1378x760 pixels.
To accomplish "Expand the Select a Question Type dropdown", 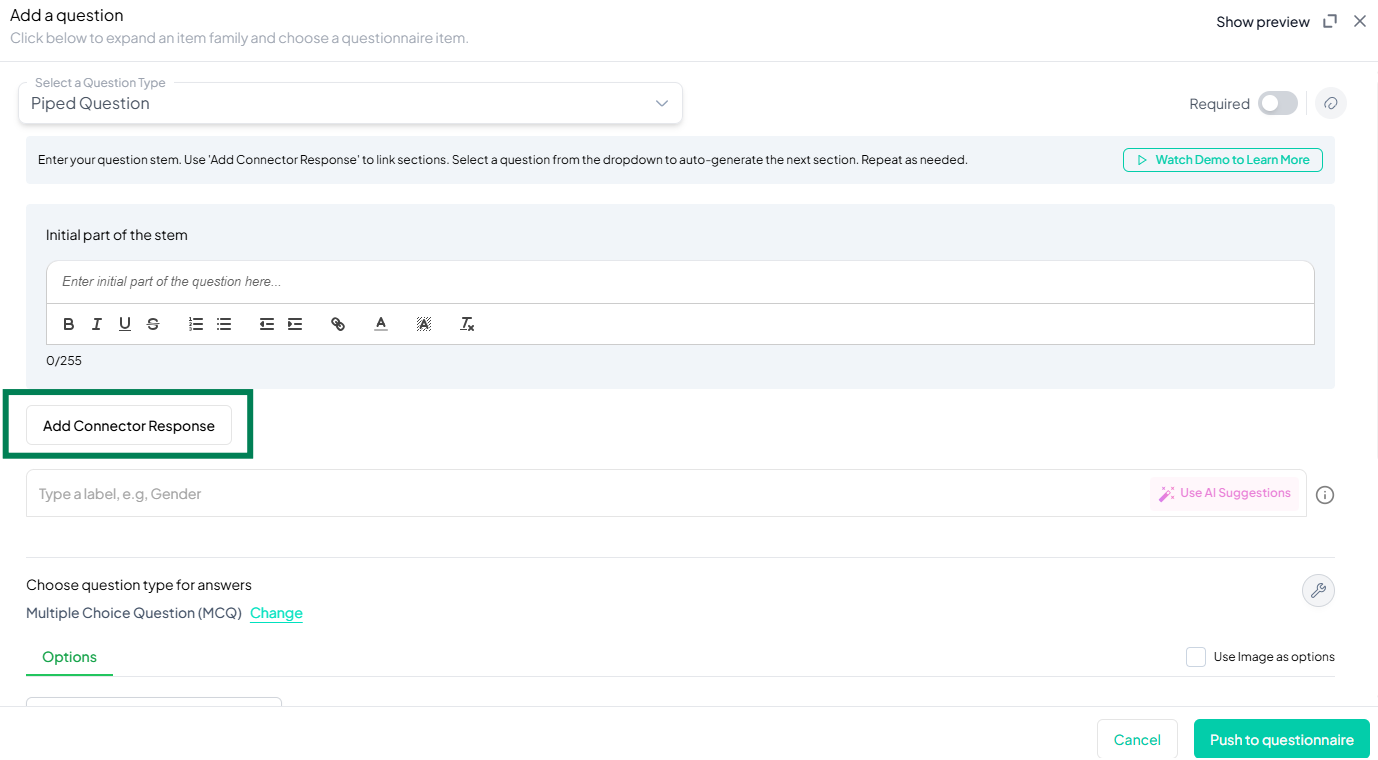I will (x=350, y=104).
